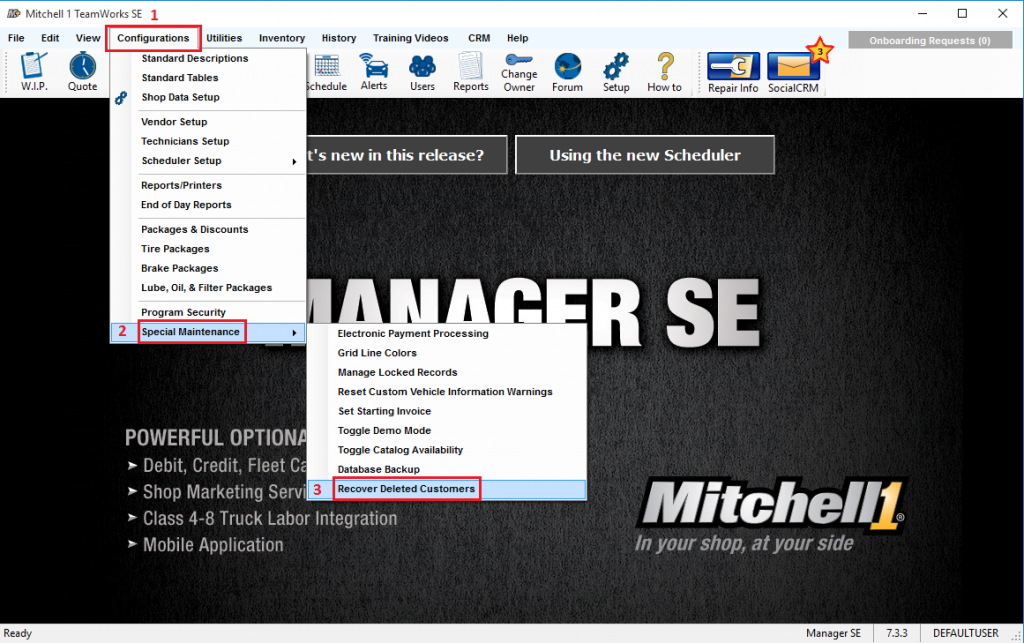The image size is (1024, 643).
Task: Choose Manage Locked Records
Action: pyautogui.click(x=447, y=373)
